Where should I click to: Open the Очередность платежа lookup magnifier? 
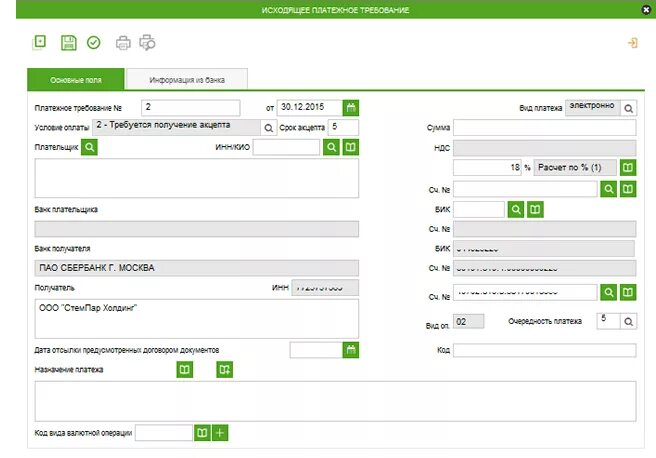[x=628, y=322]
